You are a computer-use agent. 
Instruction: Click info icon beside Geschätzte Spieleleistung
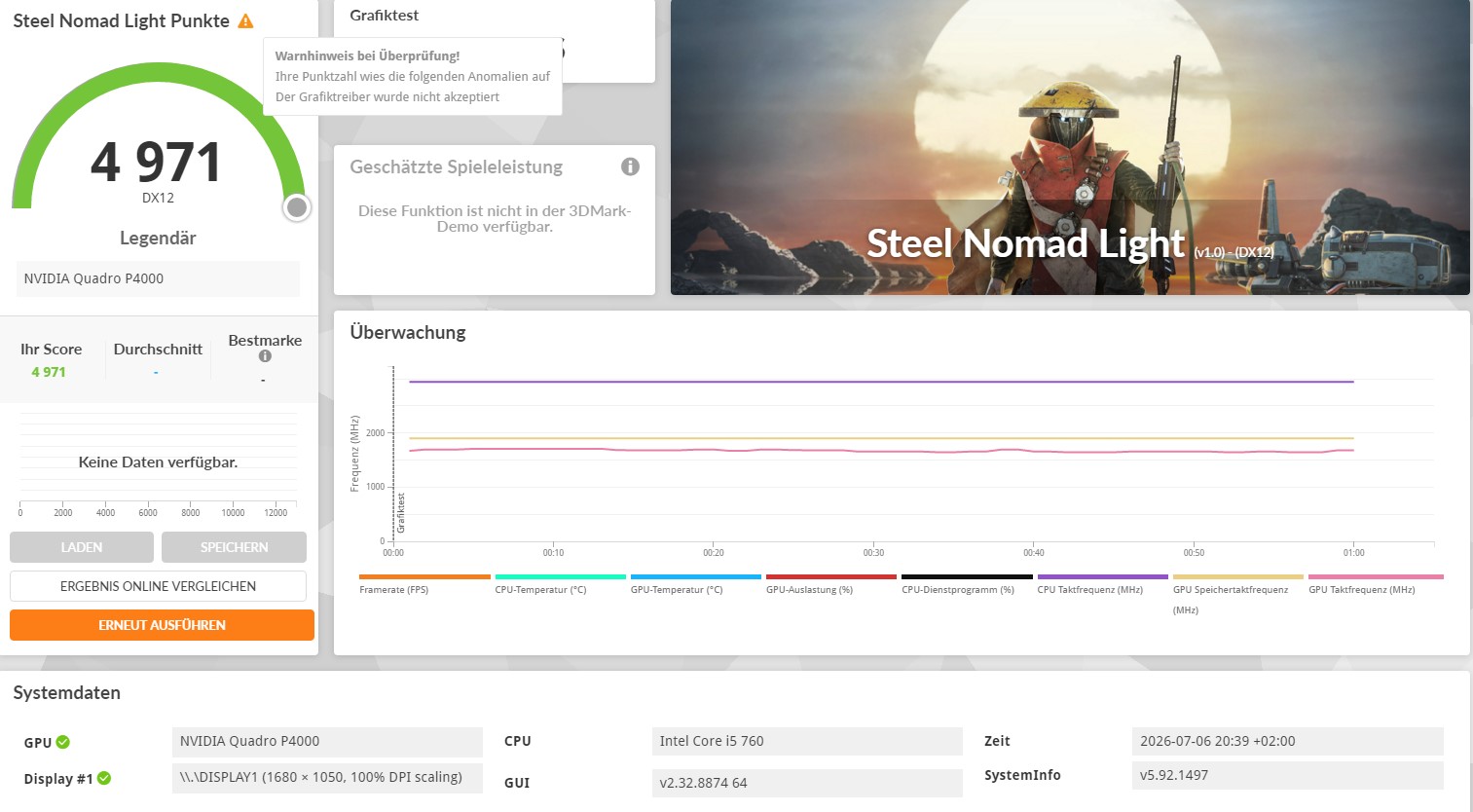[630, 166]
